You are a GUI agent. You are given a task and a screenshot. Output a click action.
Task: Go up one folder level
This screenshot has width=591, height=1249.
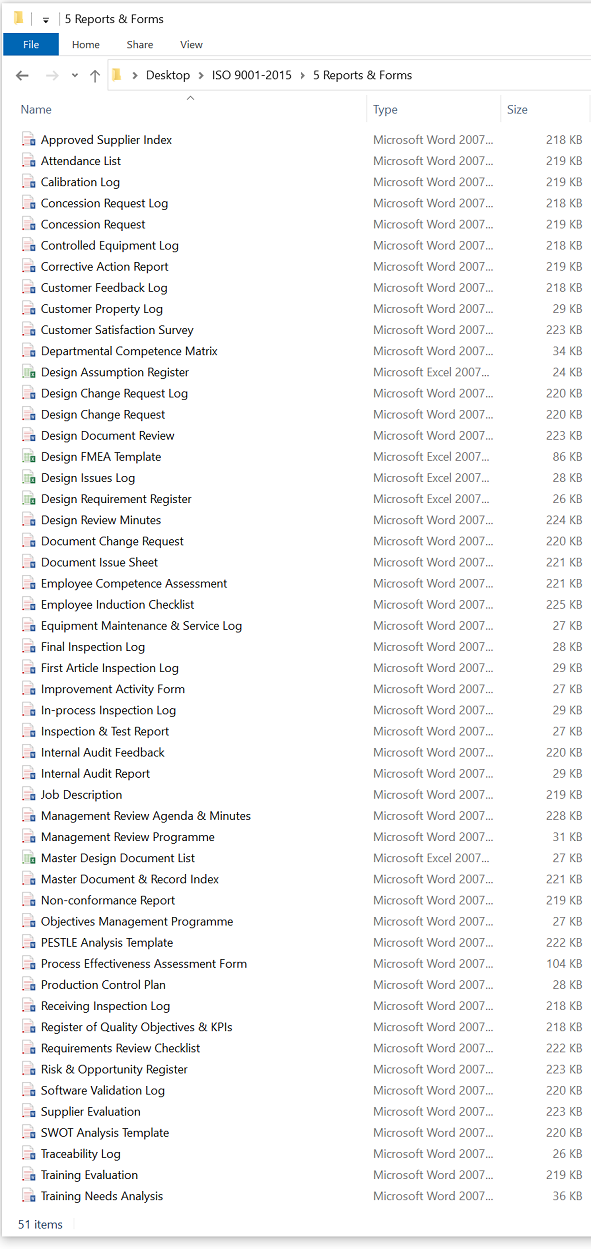pos(95,75)
